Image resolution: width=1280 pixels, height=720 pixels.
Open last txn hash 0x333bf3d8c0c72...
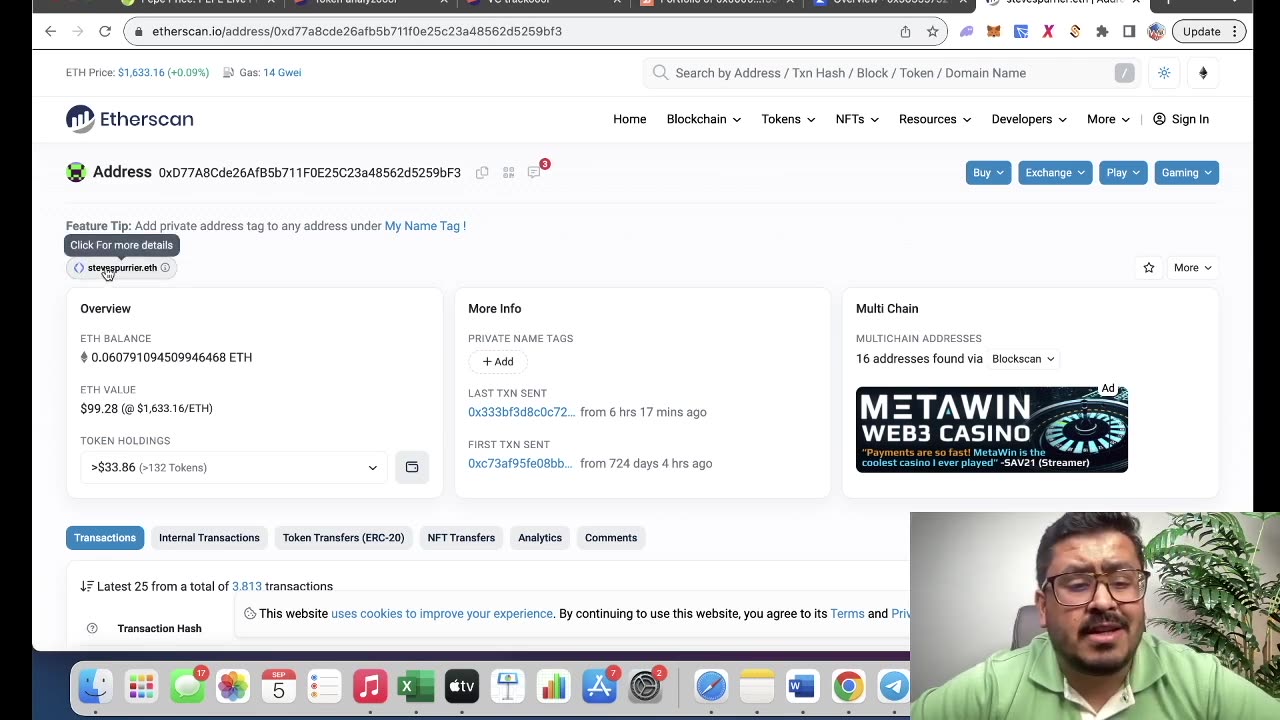pyautogui.click(x=522, y=412)
